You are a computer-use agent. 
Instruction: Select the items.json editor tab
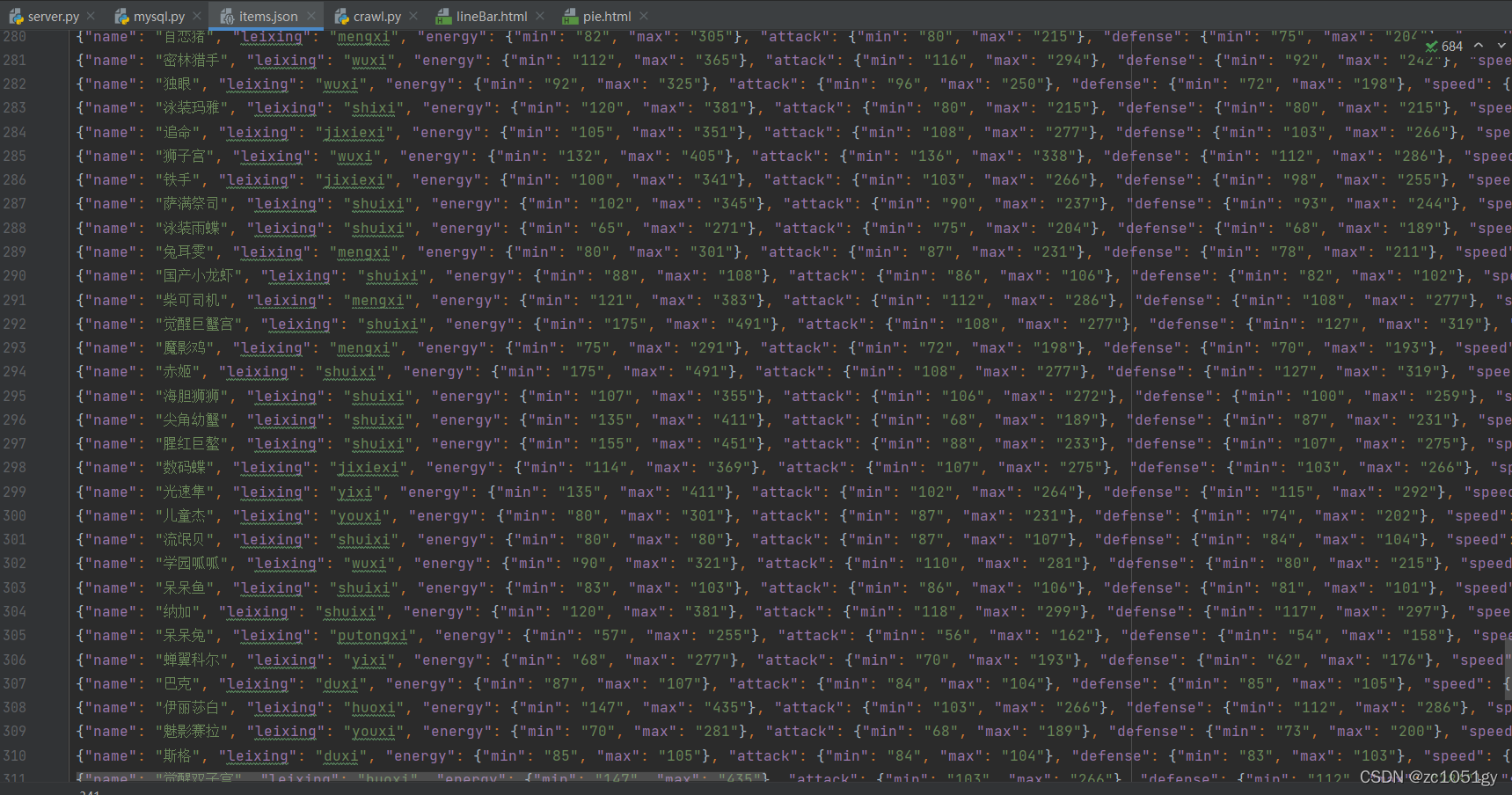268,16
